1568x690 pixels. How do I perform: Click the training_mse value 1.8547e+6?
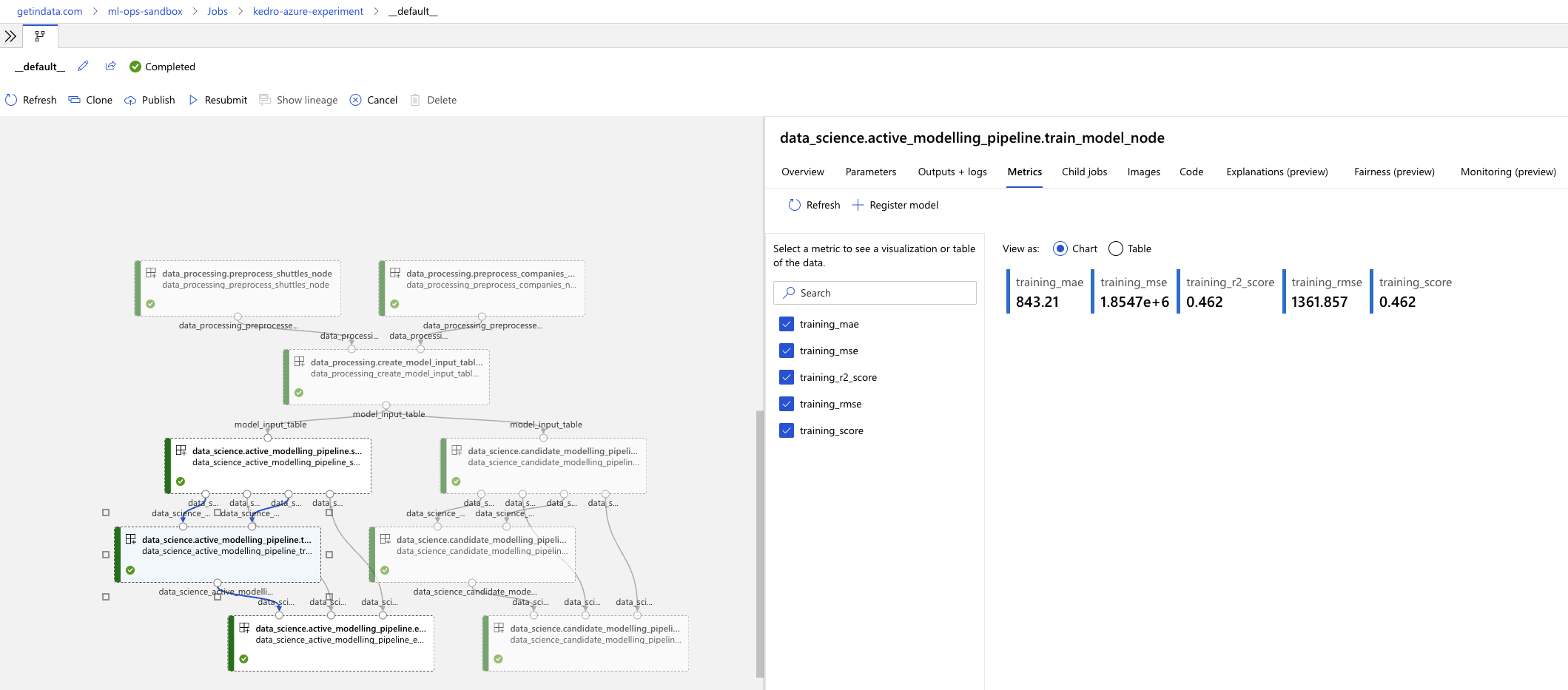(x=1134, y=302)
